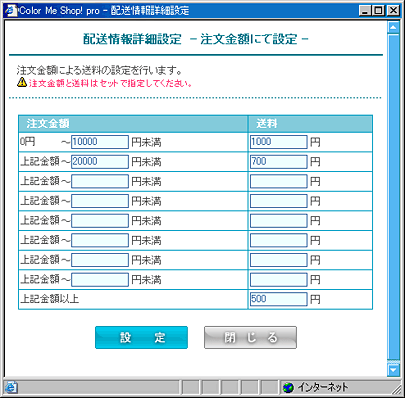
Task: Click the 注文金額 column header
Action: tap(133, 124)
